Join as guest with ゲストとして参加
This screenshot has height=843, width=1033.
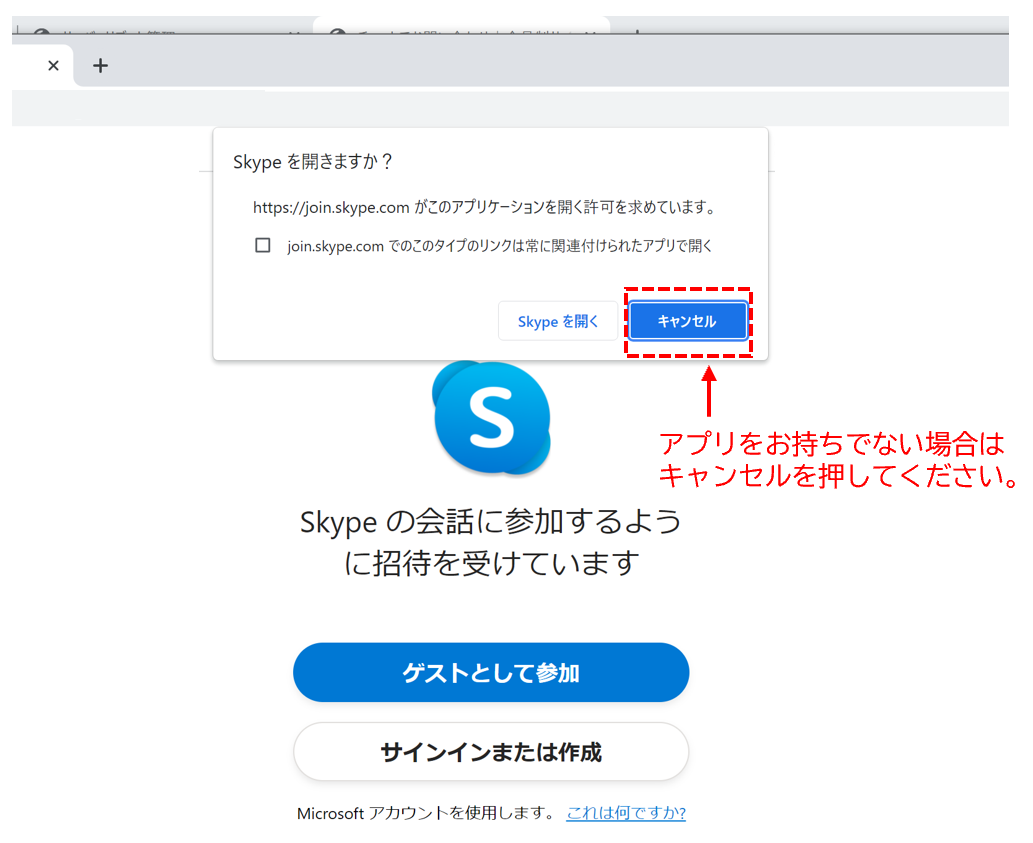click(x=491, y=672)
